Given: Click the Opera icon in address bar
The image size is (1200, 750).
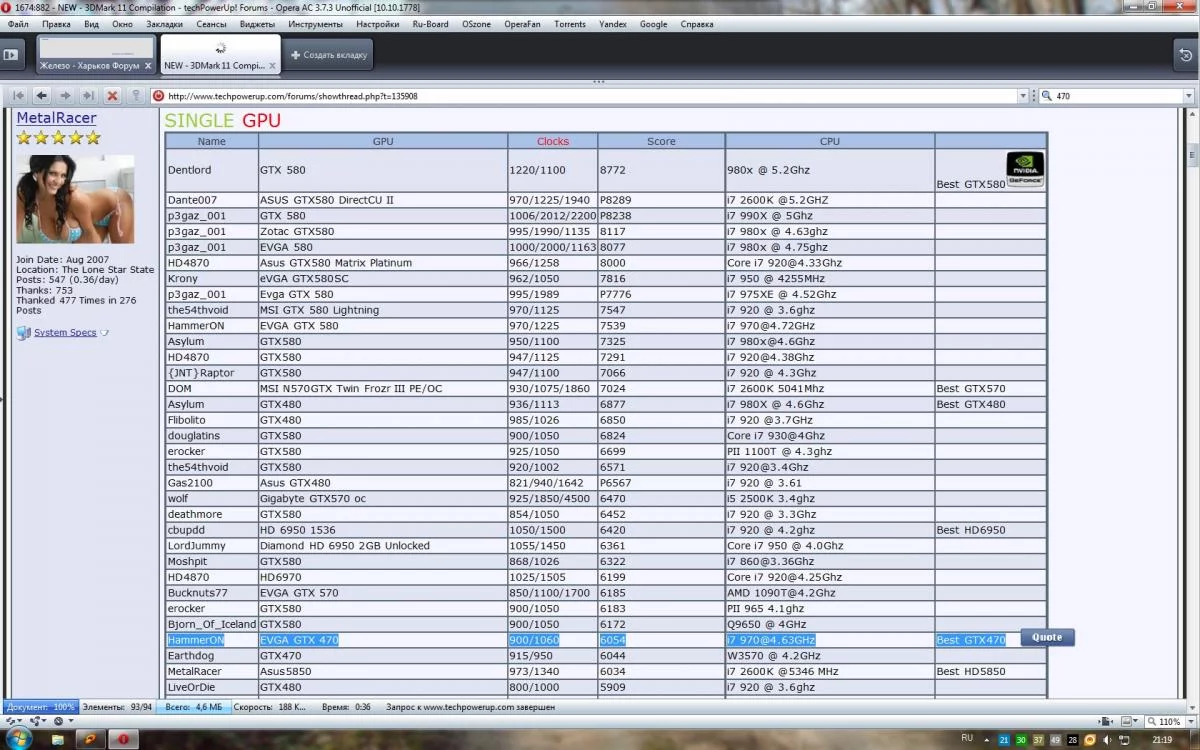Looking at the screenshot, I should [x=158, y=96].
